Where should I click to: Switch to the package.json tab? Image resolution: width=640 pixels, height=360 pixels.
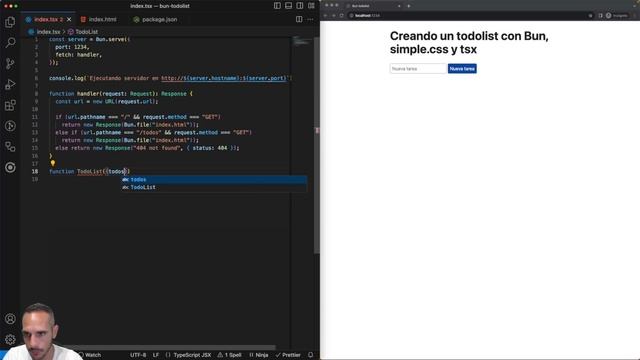[x=160, y=20]
